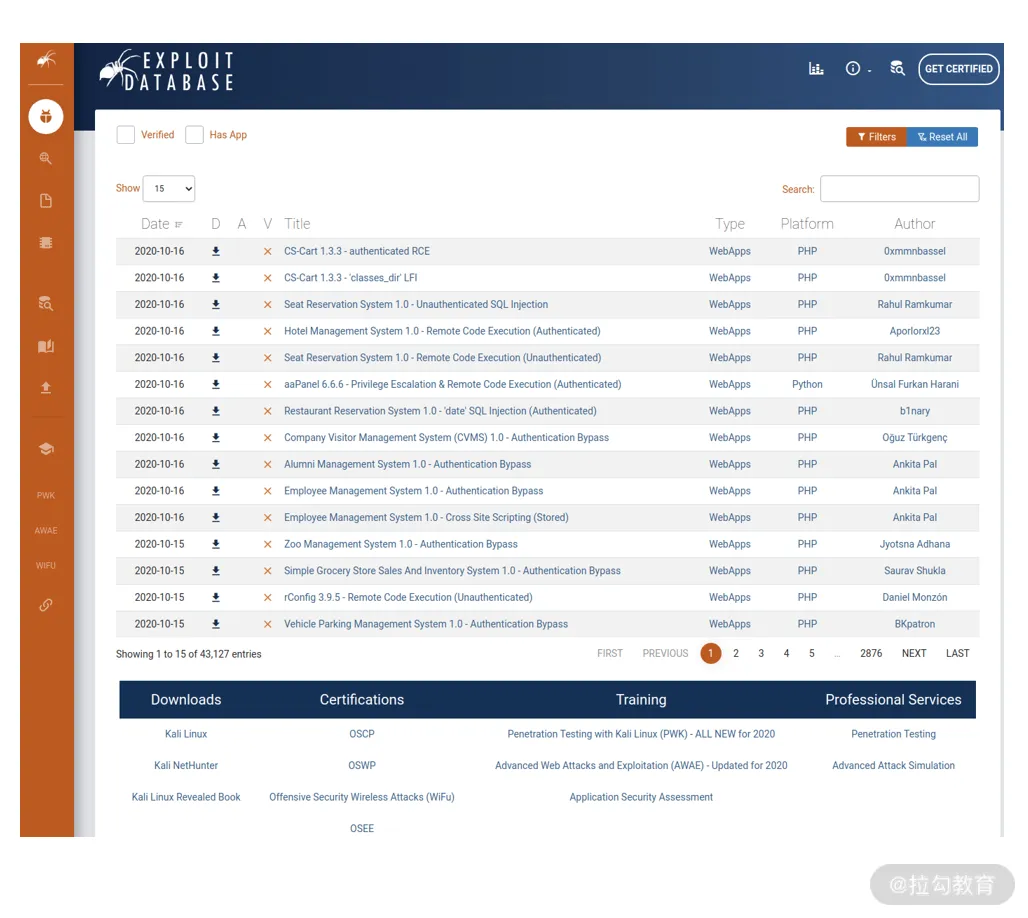1028x918 pixels.
Task: Go to page 3 of results
Action: pyautogui.click(x=761, y=653)
